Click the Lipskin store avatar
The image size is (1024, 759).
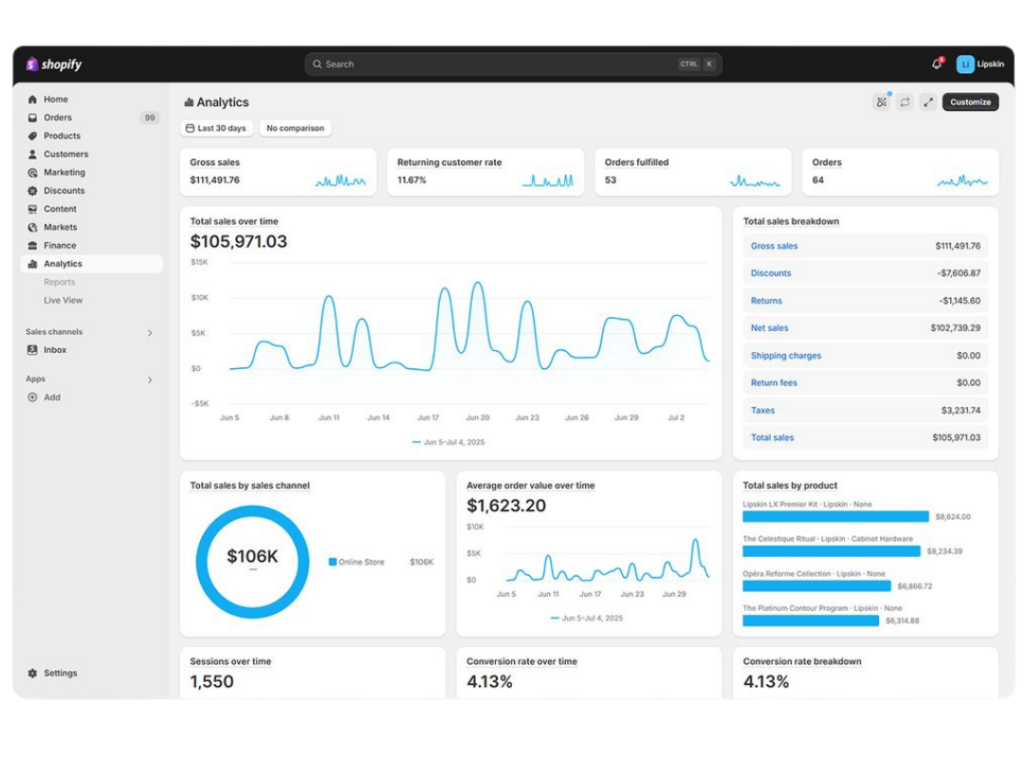965,64
